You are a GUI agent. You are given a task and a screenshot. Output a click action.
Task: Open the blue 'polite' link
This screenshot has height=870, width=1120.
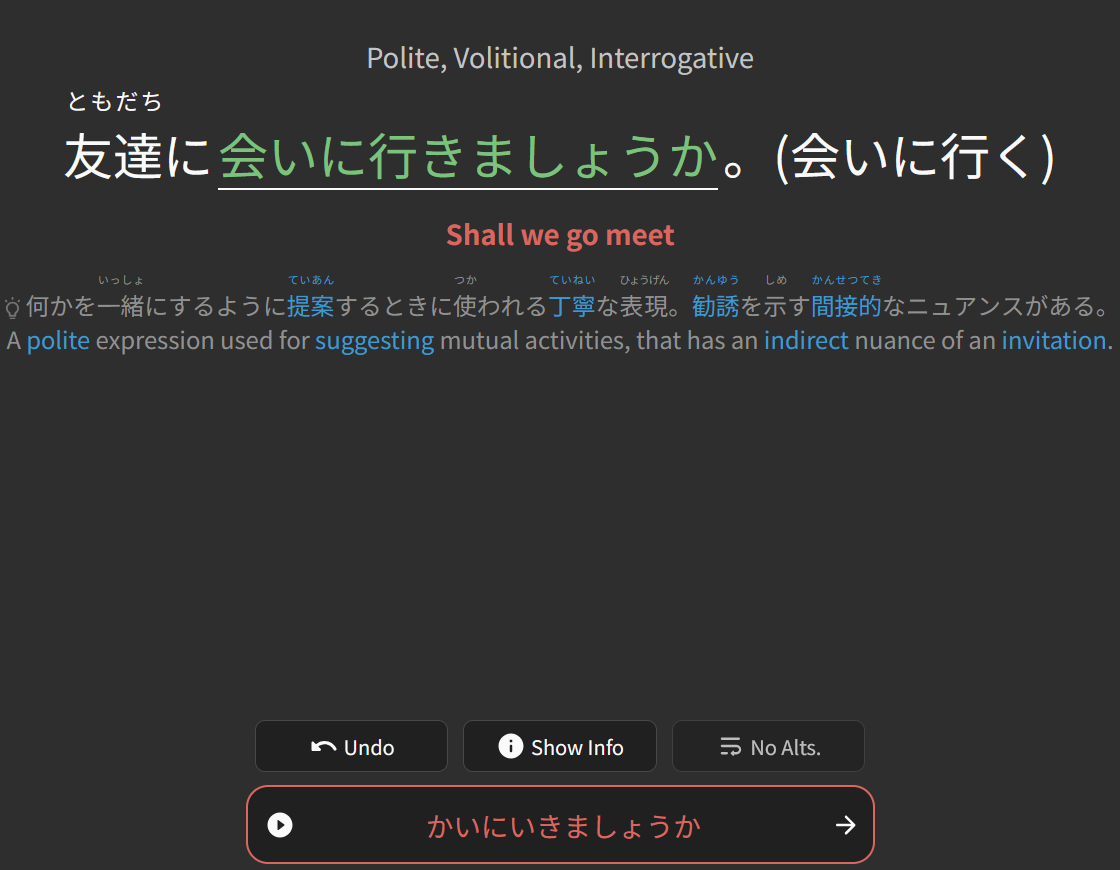pos(58,341)
